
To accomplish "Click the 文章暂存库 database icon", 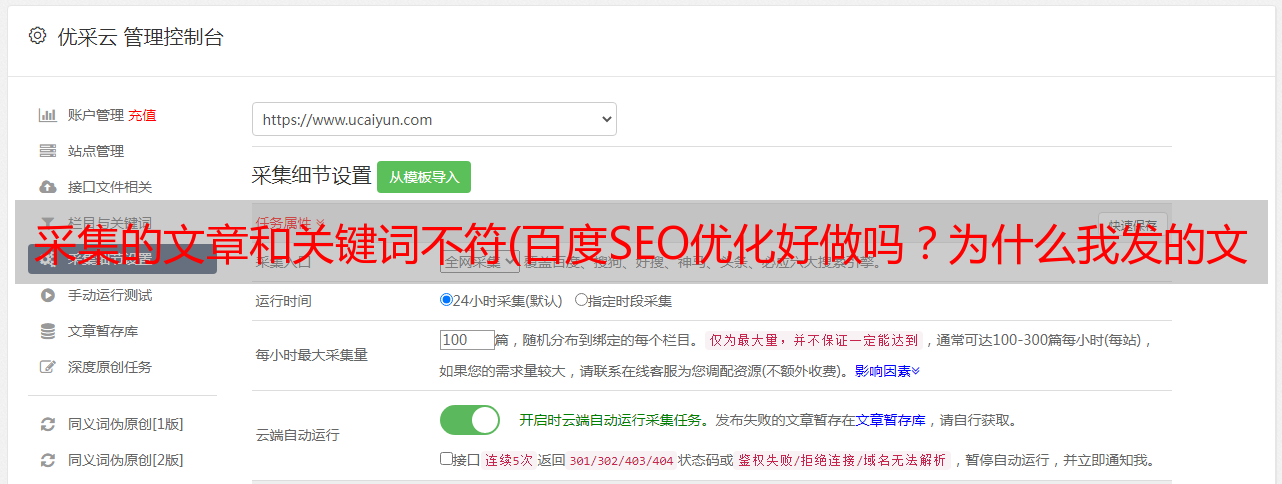I will point(47,331).
